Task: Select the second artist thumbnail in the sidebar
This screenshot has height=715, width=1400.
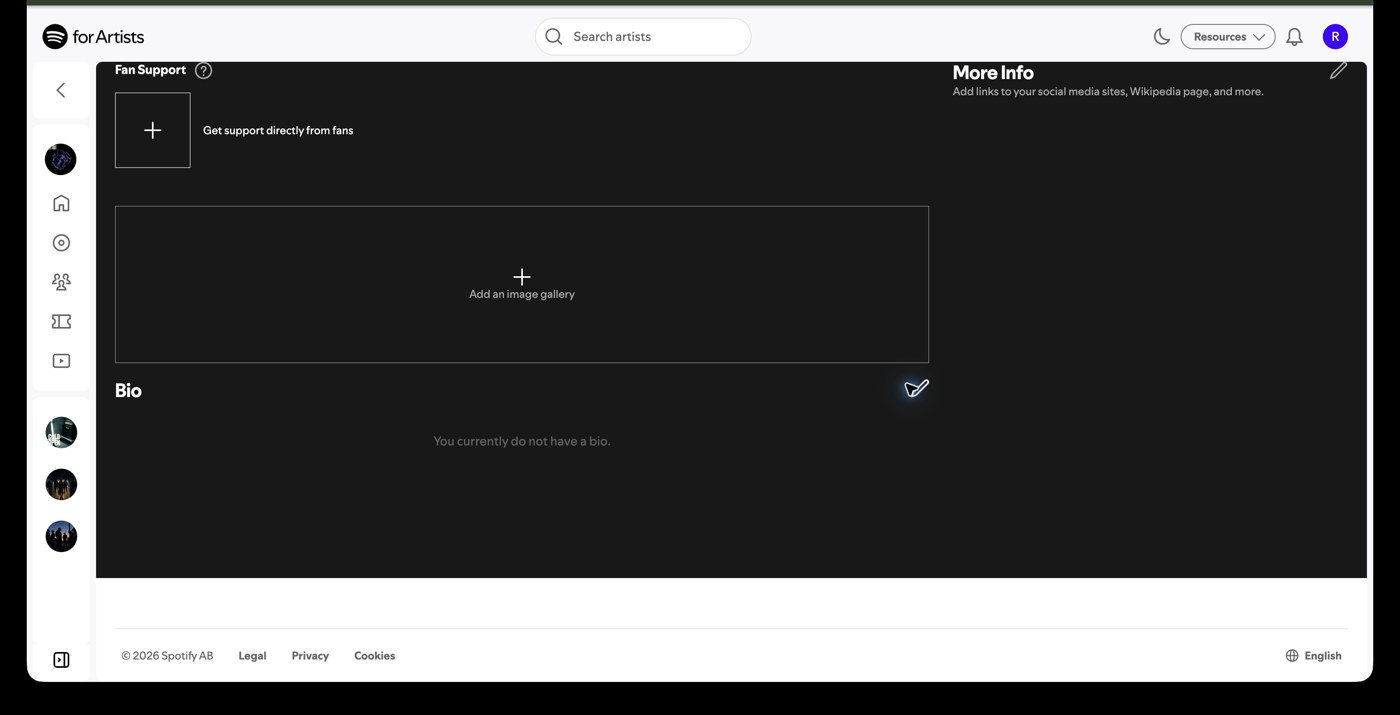Action: [x=61, y=485]
